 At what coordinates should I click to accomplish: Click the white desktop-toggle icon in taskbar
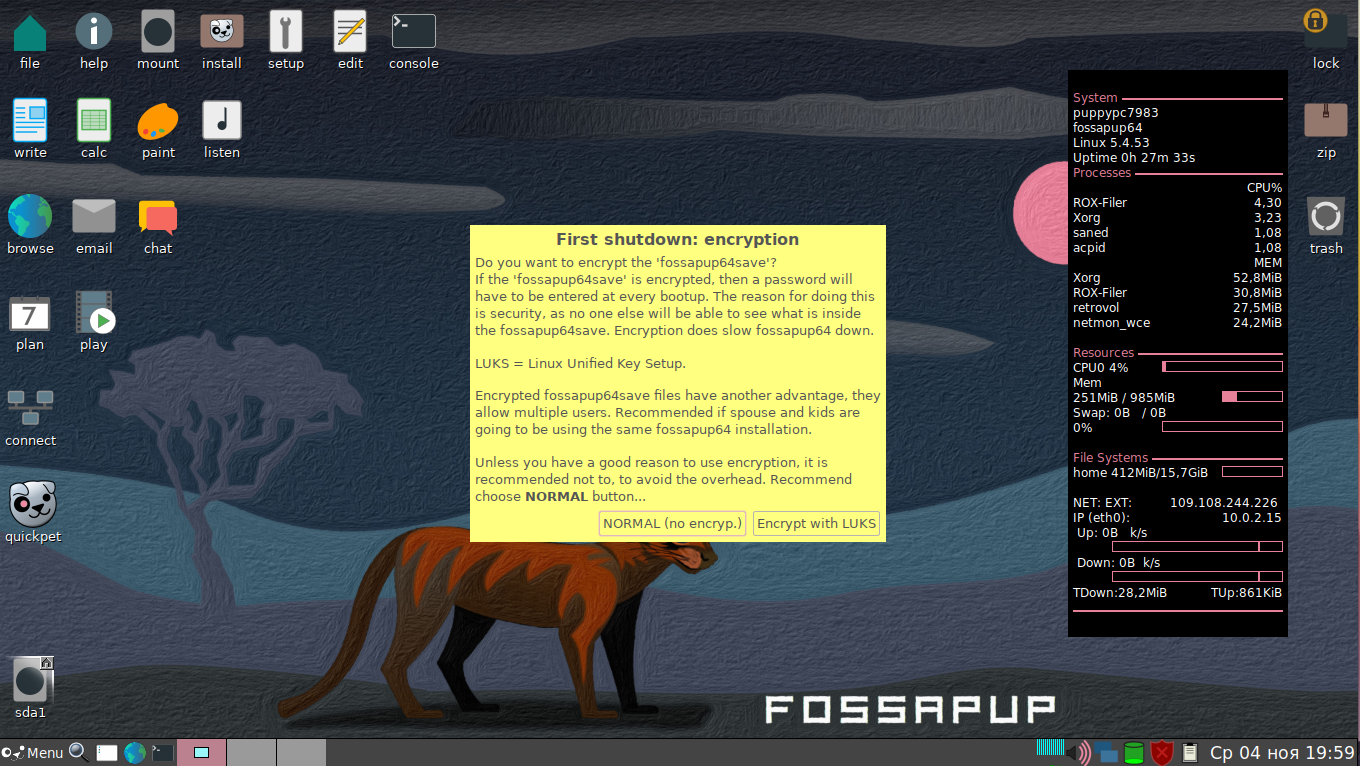tap(107, 753)
